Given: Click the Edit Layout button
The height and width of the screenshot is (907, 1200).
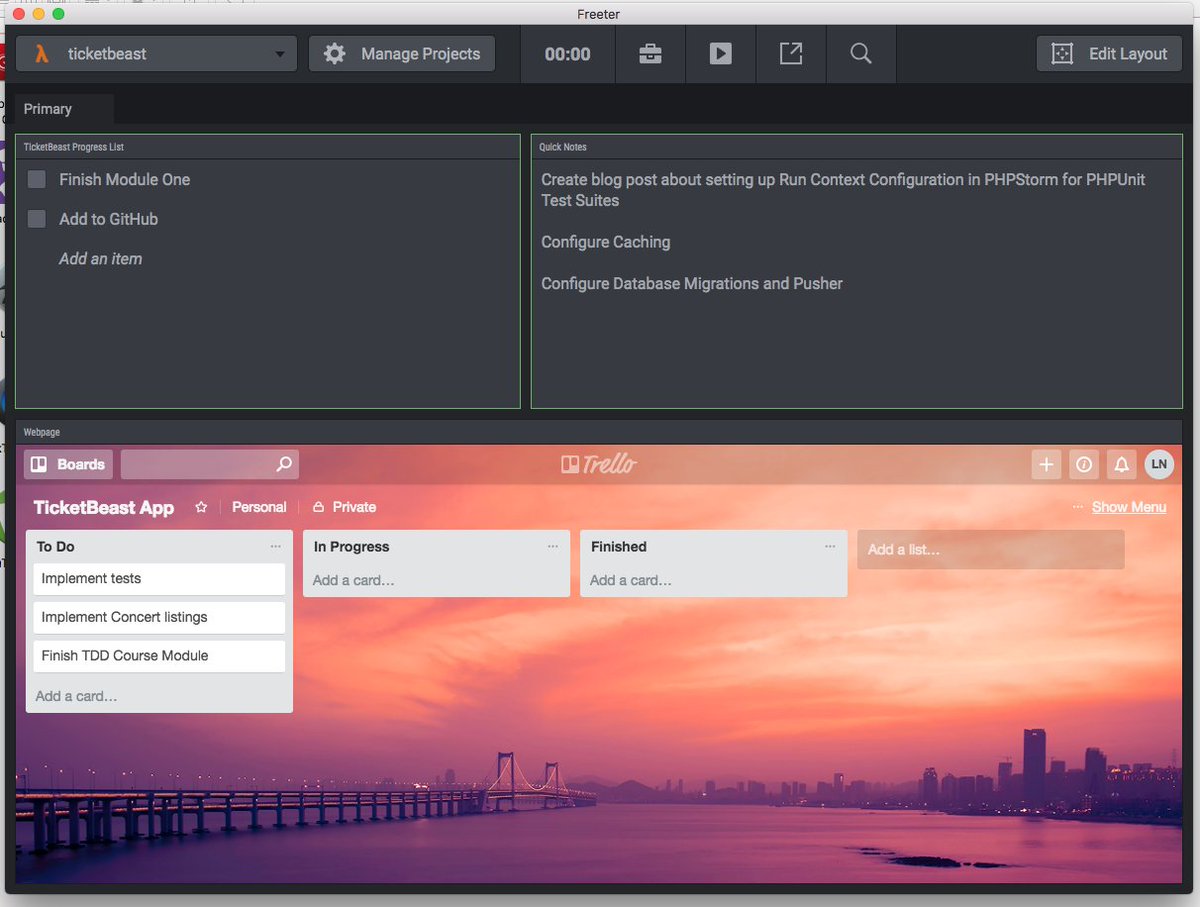Looking at the screenshot, I should tap(1109, 54).
